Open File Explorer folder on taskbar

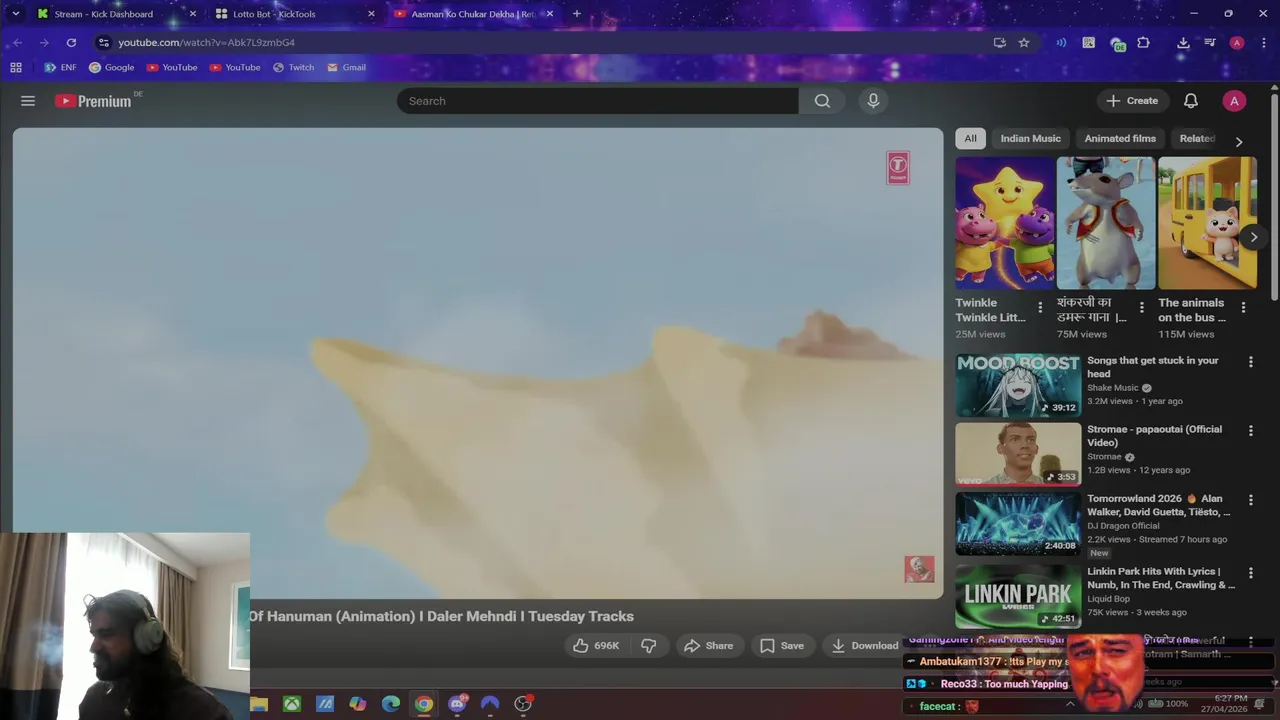tap(260, 704)
